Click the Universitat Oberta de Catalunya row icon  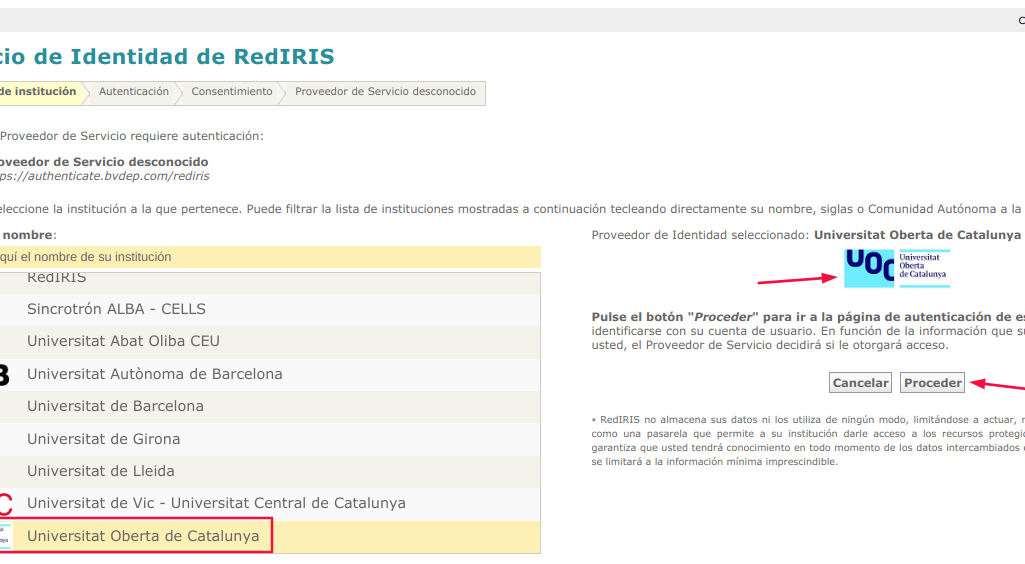coord(5,536)
